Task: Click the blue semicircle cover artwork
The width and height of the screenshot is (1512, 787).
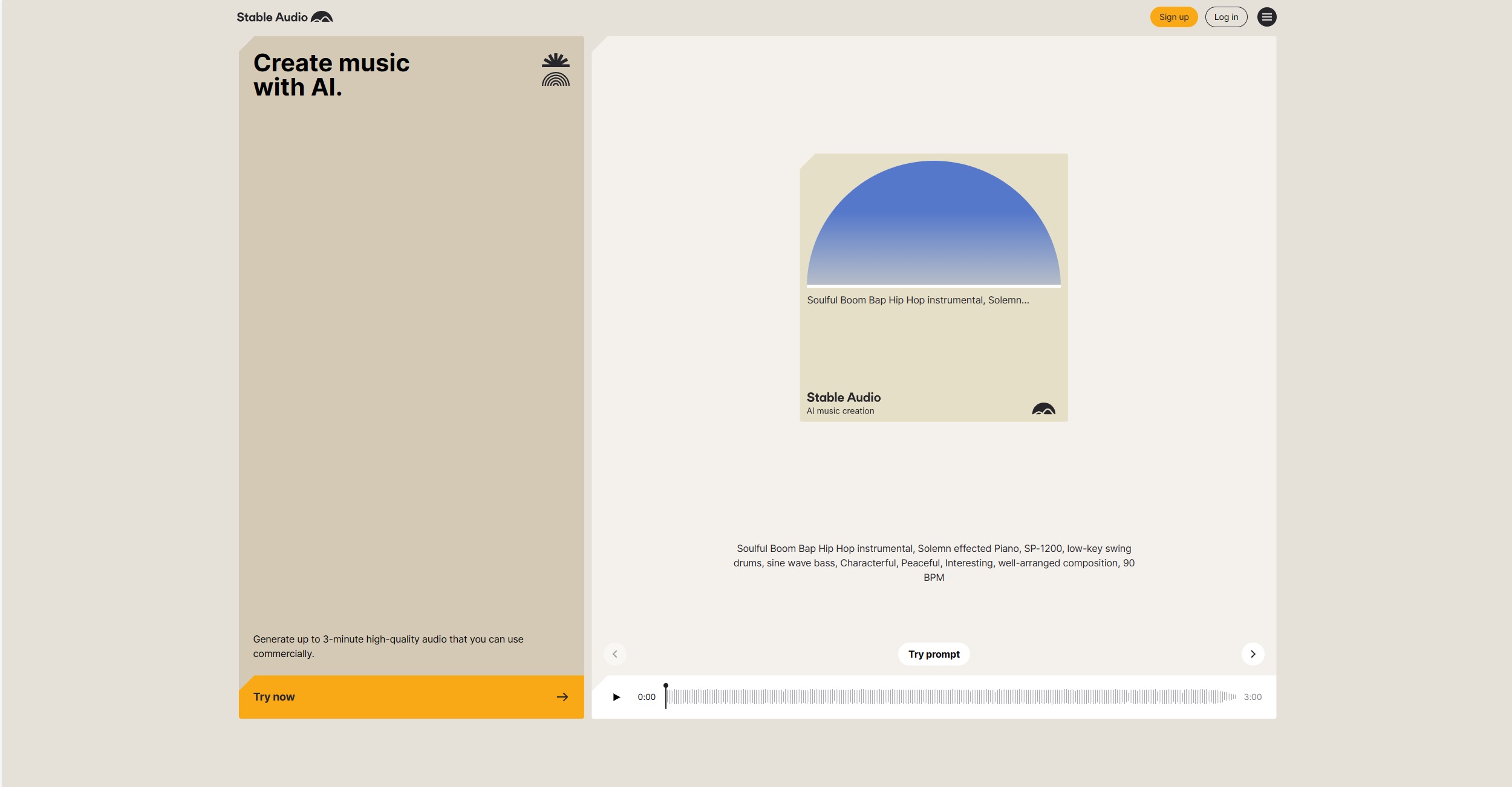Action: pyautogui.click(x=933, y=230)
